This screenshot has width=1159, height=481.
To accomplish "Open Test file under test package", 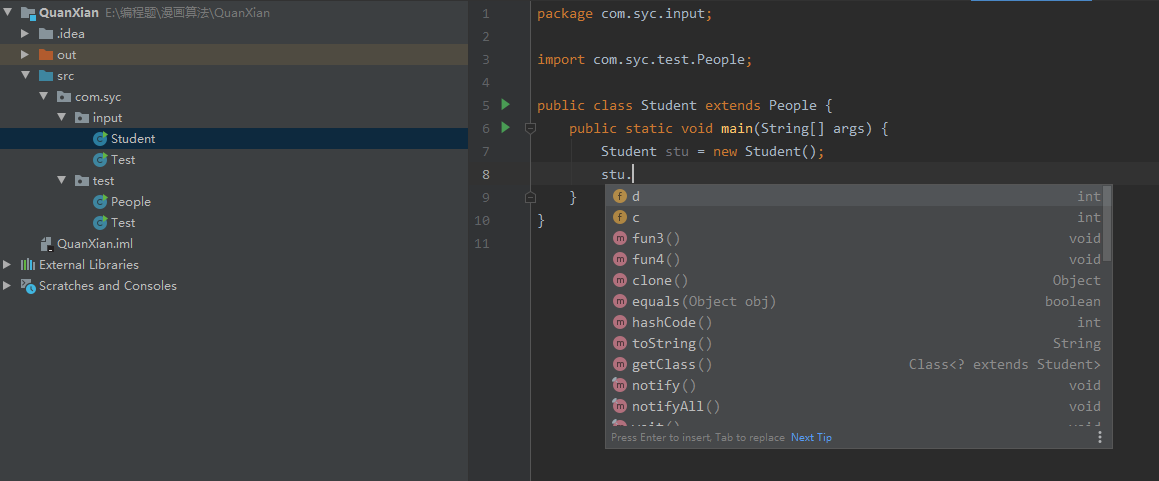I will [x=123, y=223].
